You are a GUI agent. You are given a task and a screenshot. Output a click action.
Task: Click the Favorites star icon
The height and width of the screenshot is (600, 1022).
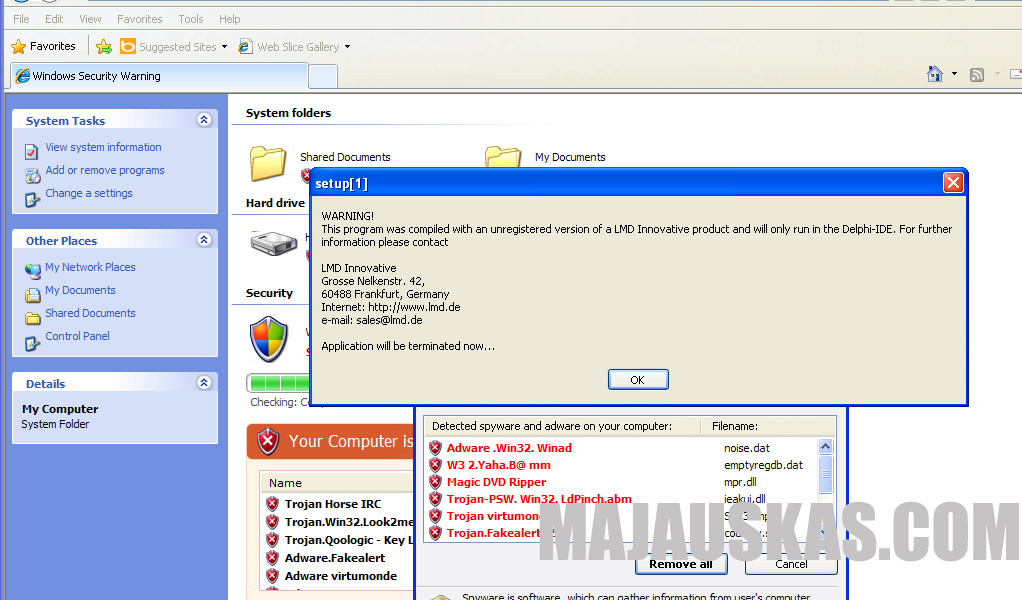point(19,46)
